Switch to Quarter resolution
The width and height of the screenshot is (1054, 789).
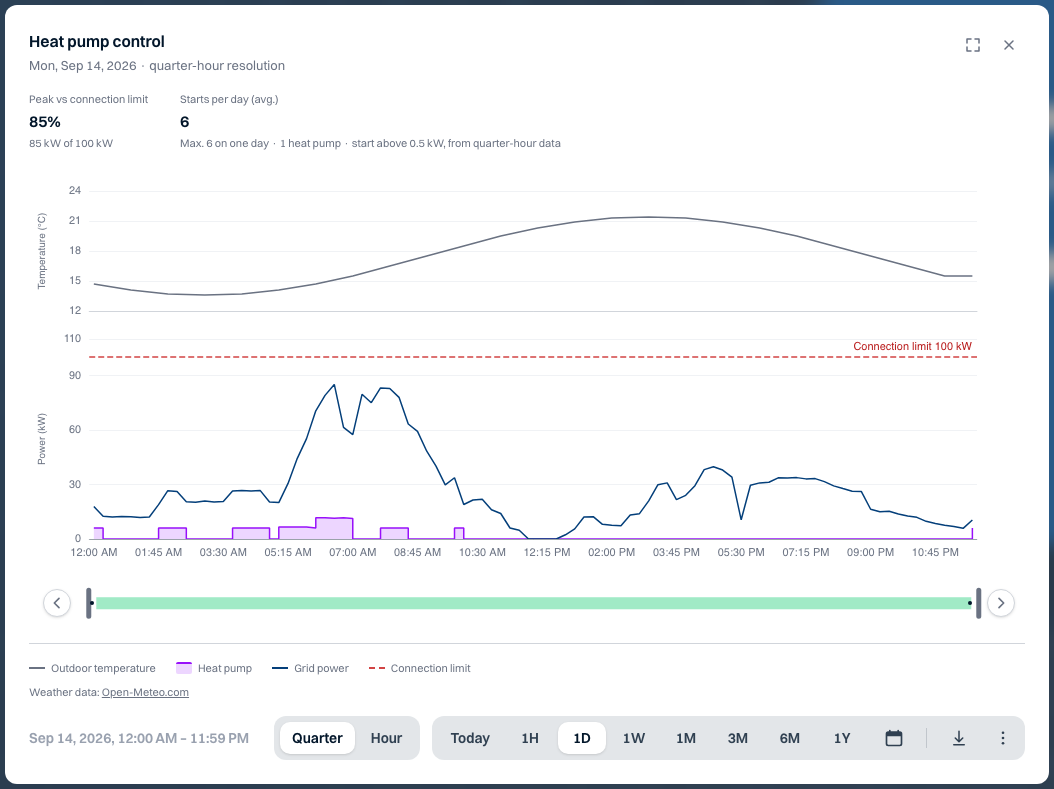point(317,738)
